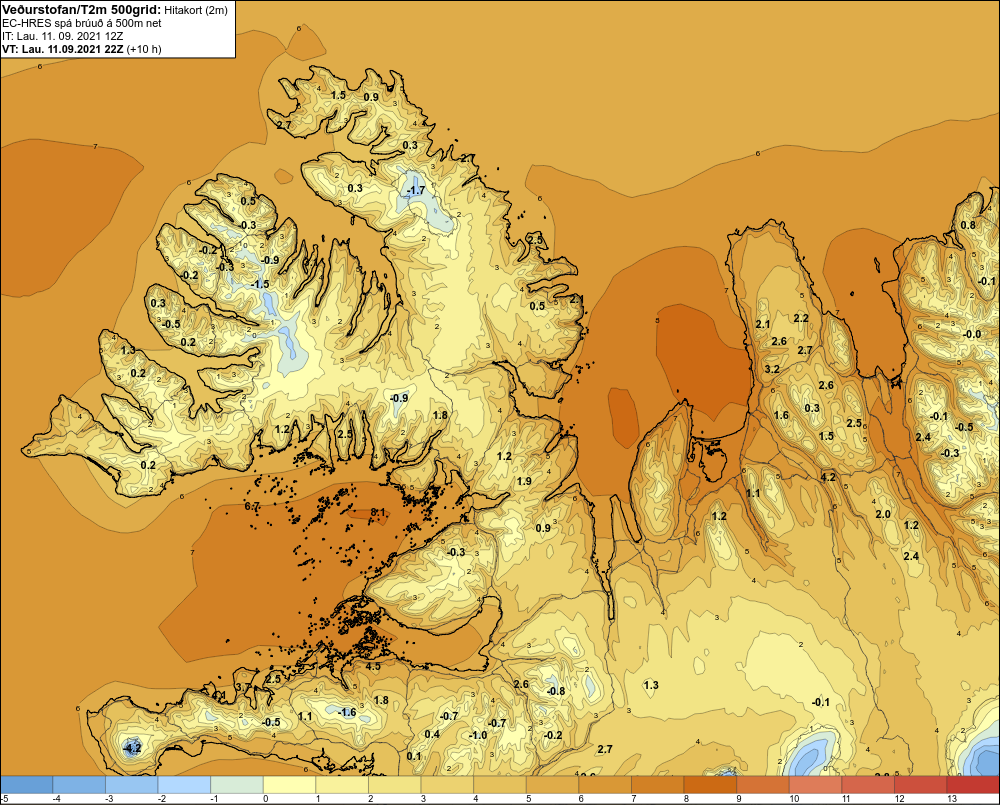Click the -0.8 temperature value
1000x805 pixels.
(x=555, y=691)
